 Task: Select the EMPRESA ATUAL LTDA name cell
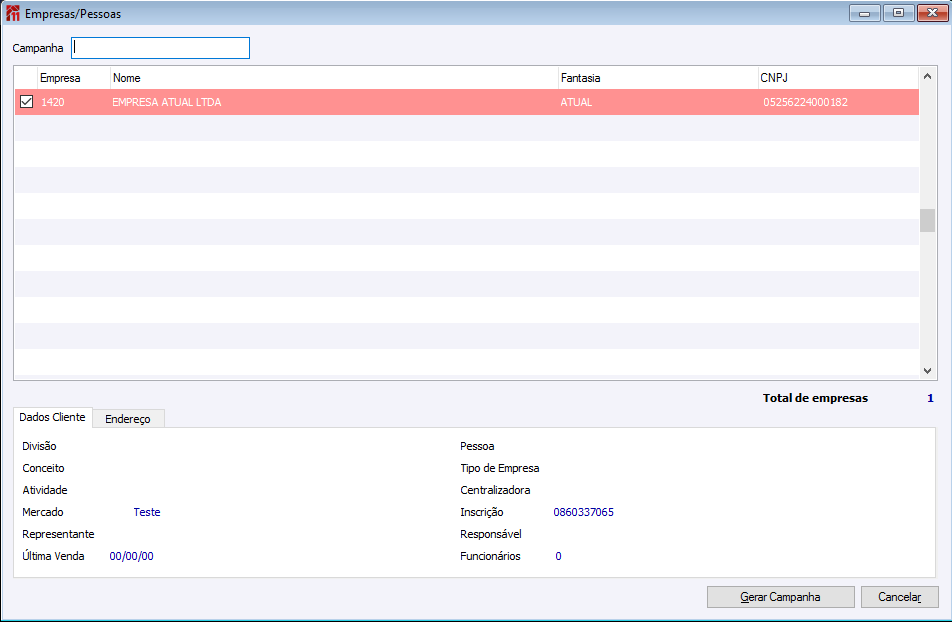(166, 102)
